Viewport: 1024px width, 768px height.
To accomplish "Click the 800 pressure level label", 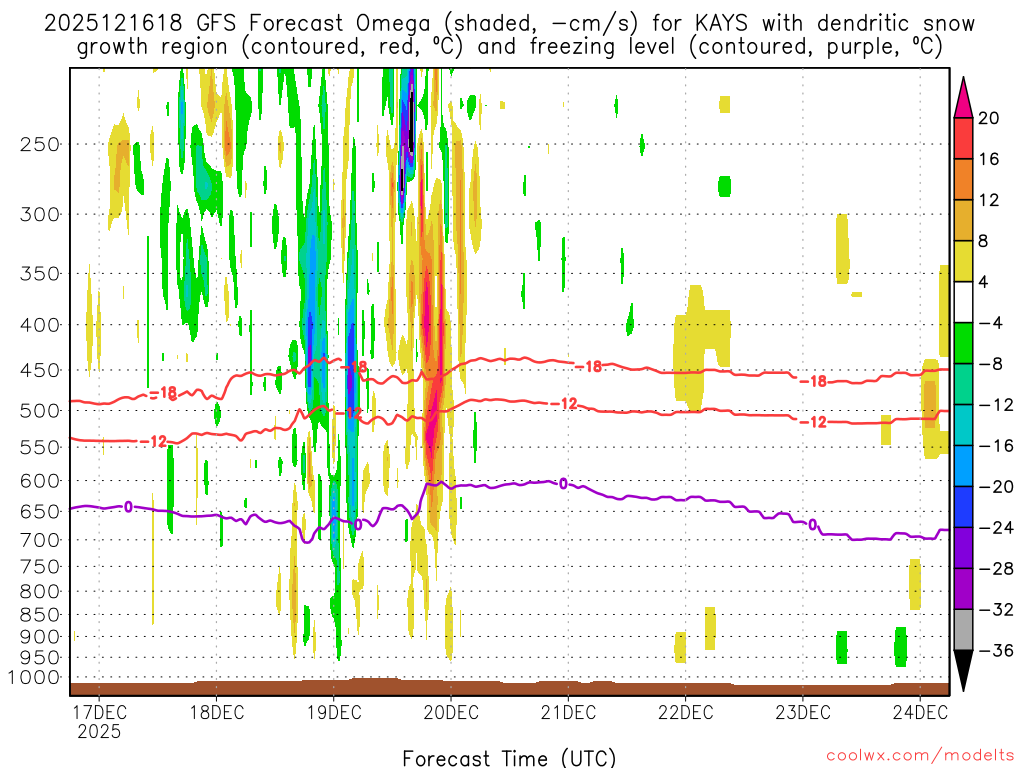I will 40,591.
